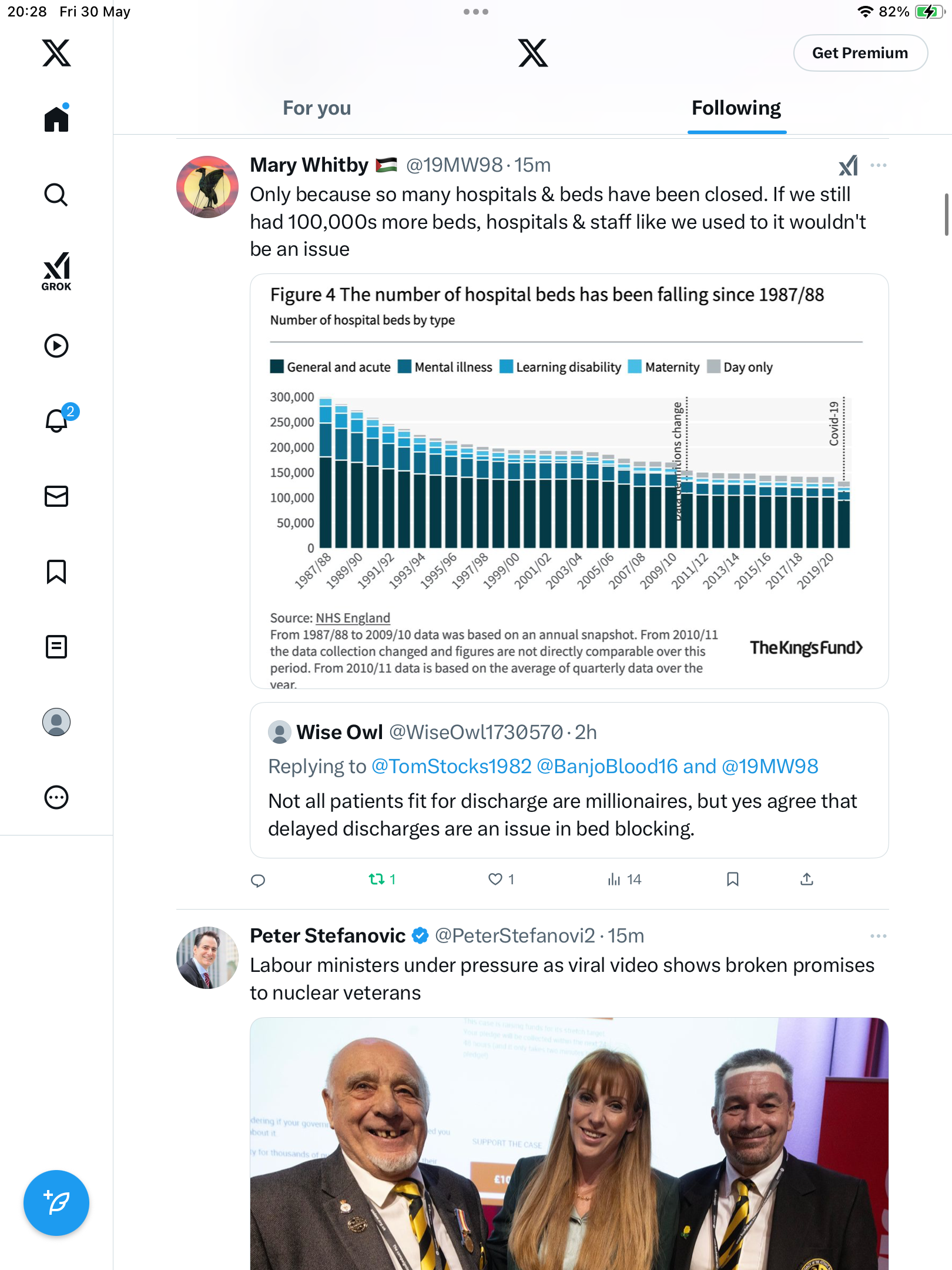The width and height of the screenshot is (952, 1270).
Task: Switch to For you tab
Action: click(x=317, y=108)
